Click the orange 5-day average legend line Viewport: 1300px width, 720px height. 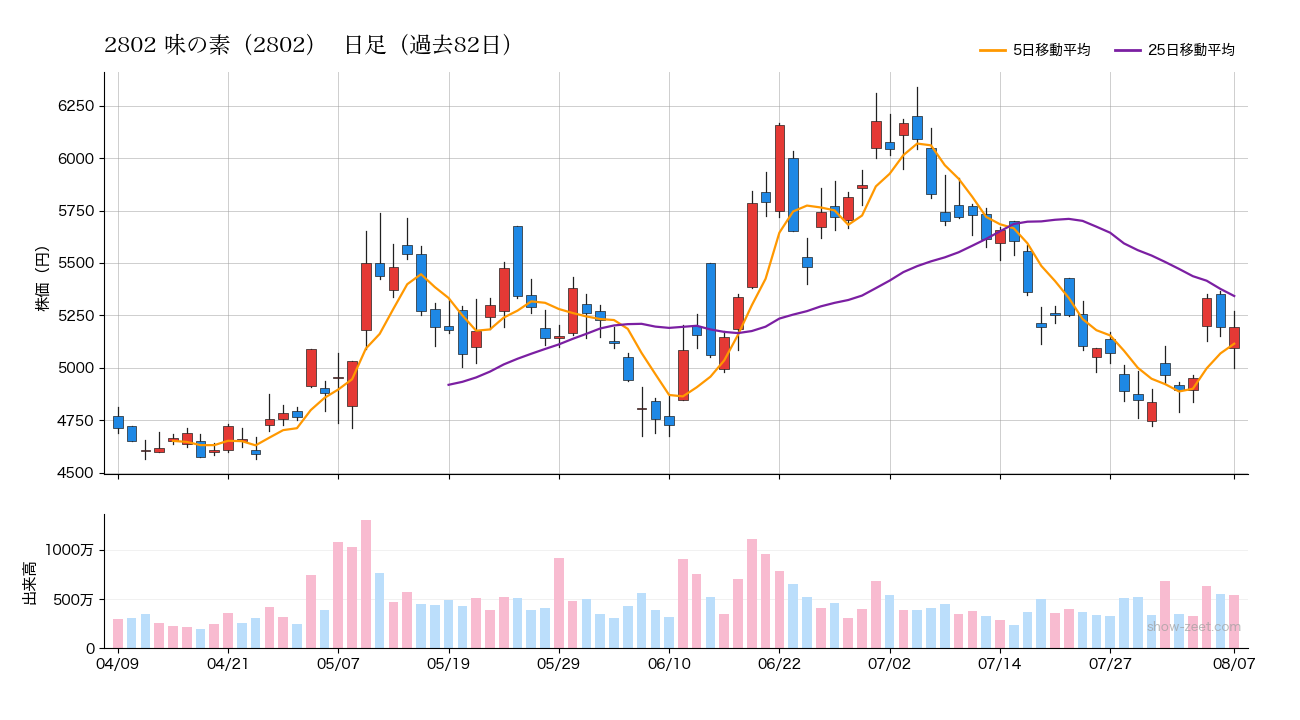click(992, 50)
